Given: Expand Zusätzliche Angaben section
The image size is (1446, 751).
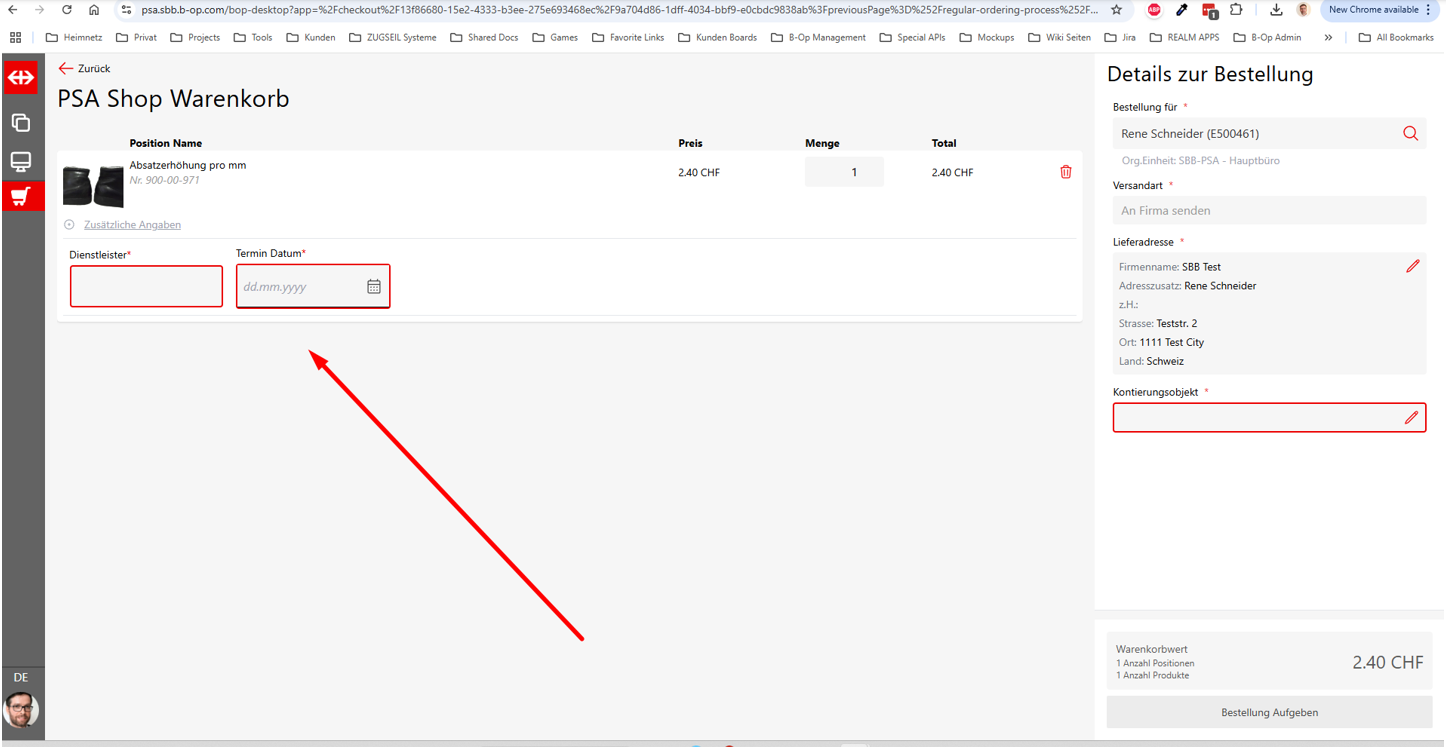Looking at the screenshot, I should point(131,225).
